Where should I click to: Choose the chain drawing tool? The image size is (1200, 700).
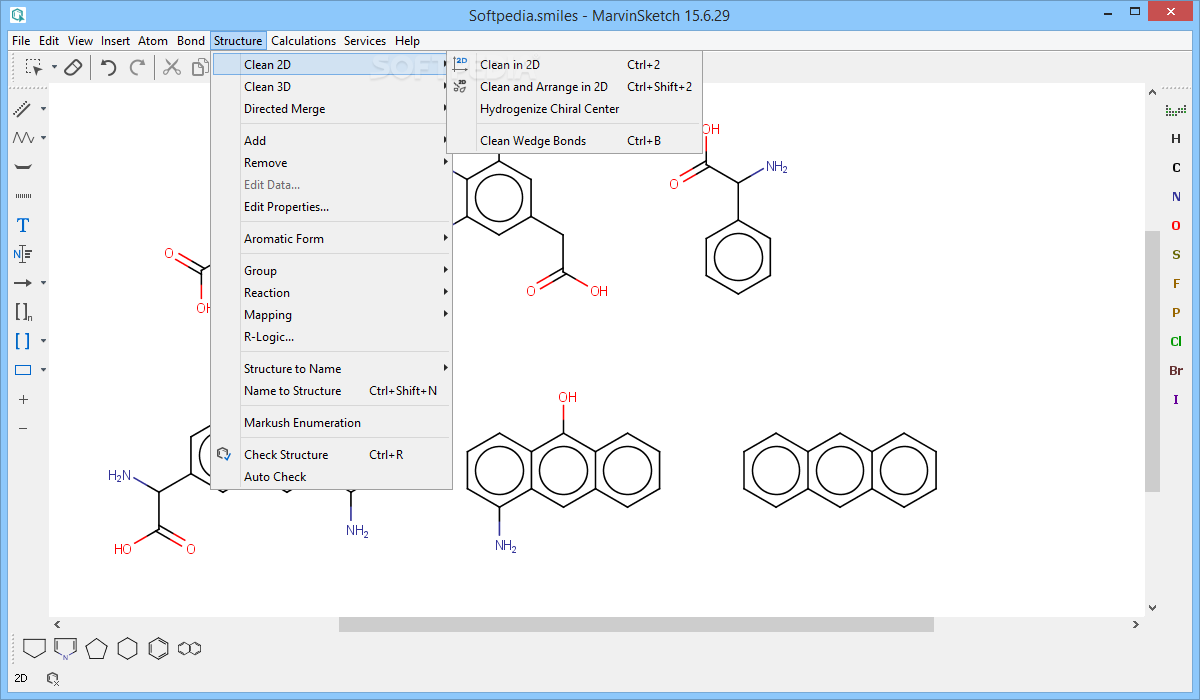click(23, 137)
